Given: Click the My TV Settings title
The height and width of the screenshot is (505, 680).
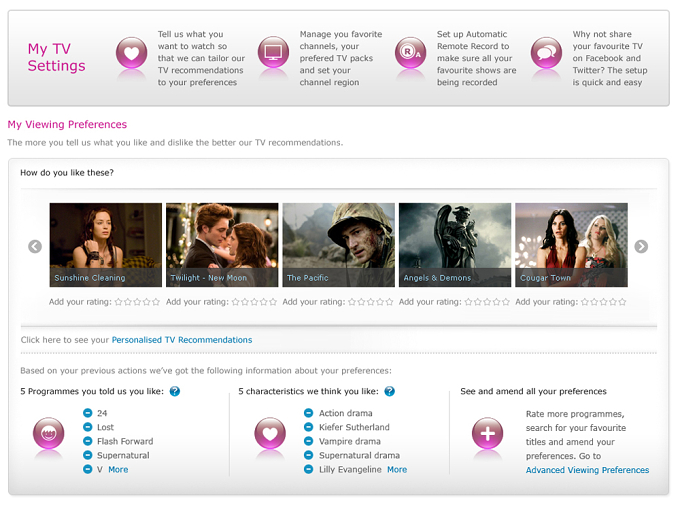Looking at the screenshot, I should pos(56,57).
